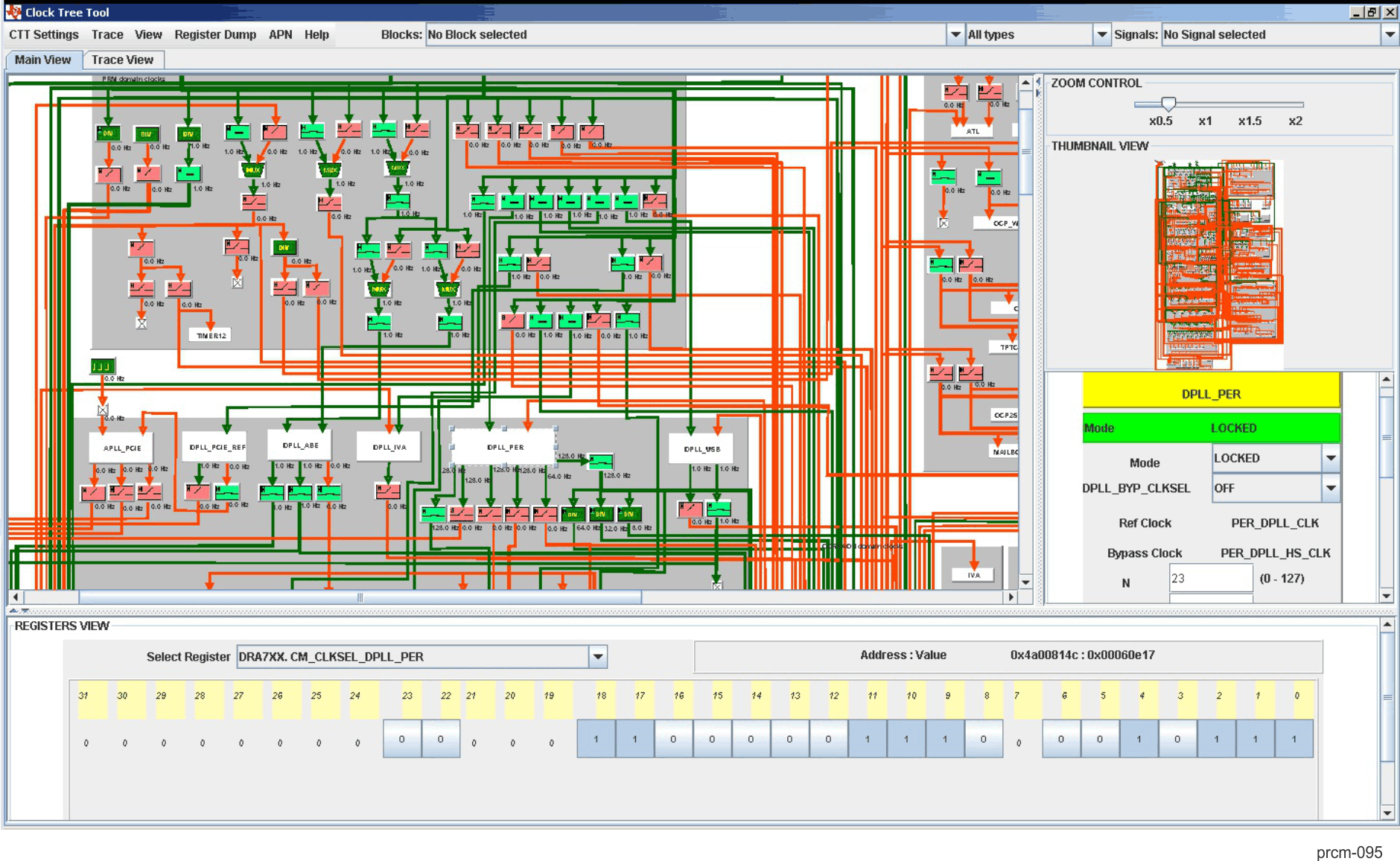Select the DPLL_ABE block node
Screen dimensions: 1400x861
point(300,445)
